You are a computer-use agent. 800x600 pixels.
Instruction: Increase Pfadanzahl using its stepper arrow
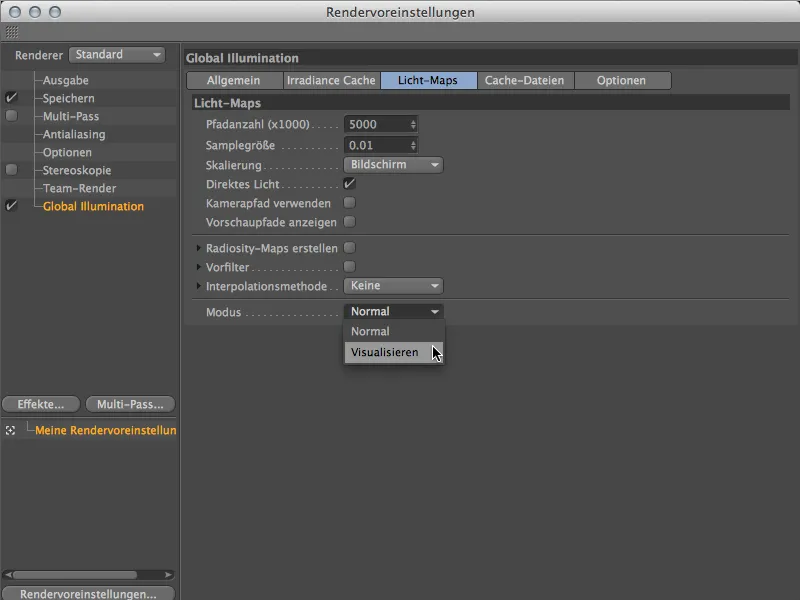pyautogui.click(x=412, y=121)
